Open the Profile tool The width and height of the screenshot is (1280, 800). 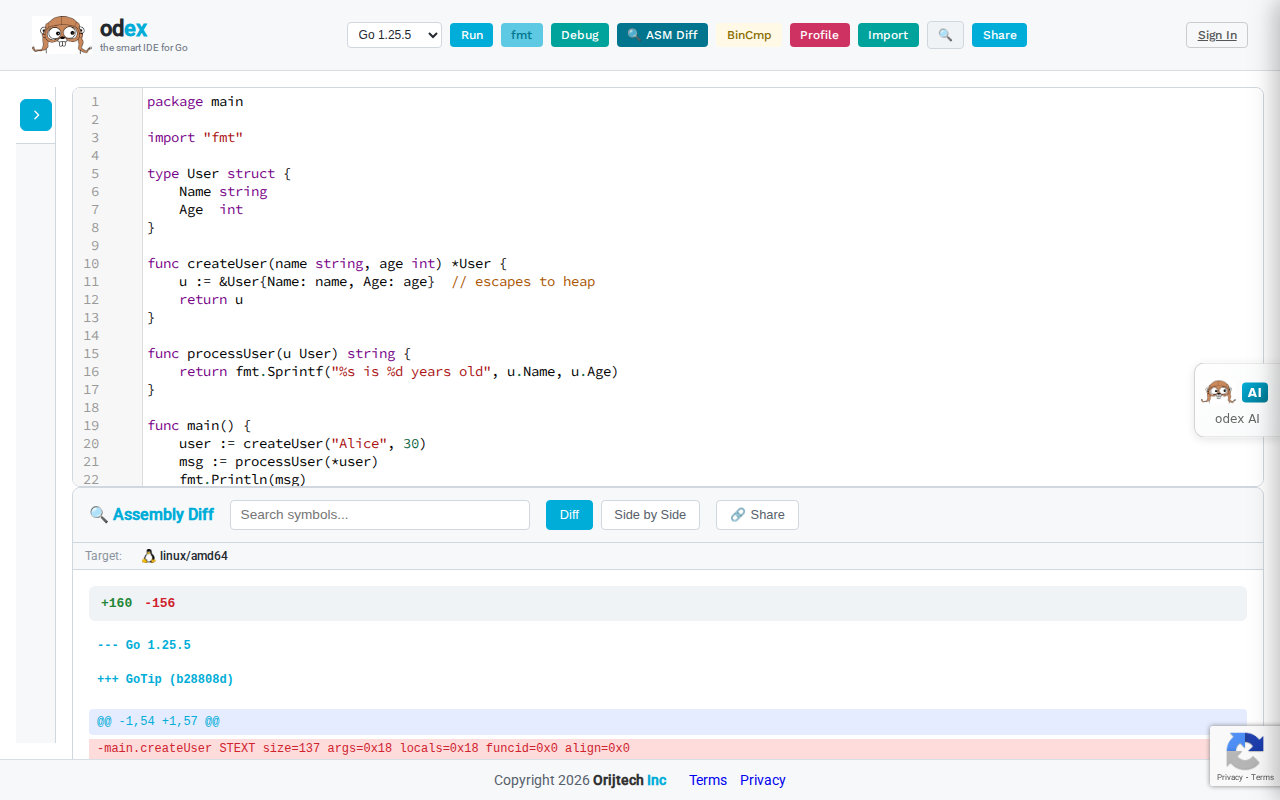tap(819, 34)
